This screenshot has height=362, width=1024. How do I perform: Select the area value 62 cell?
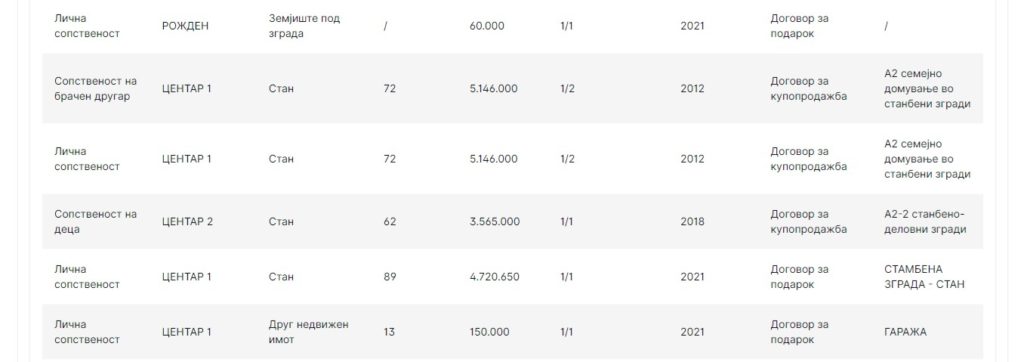point(389,222)
